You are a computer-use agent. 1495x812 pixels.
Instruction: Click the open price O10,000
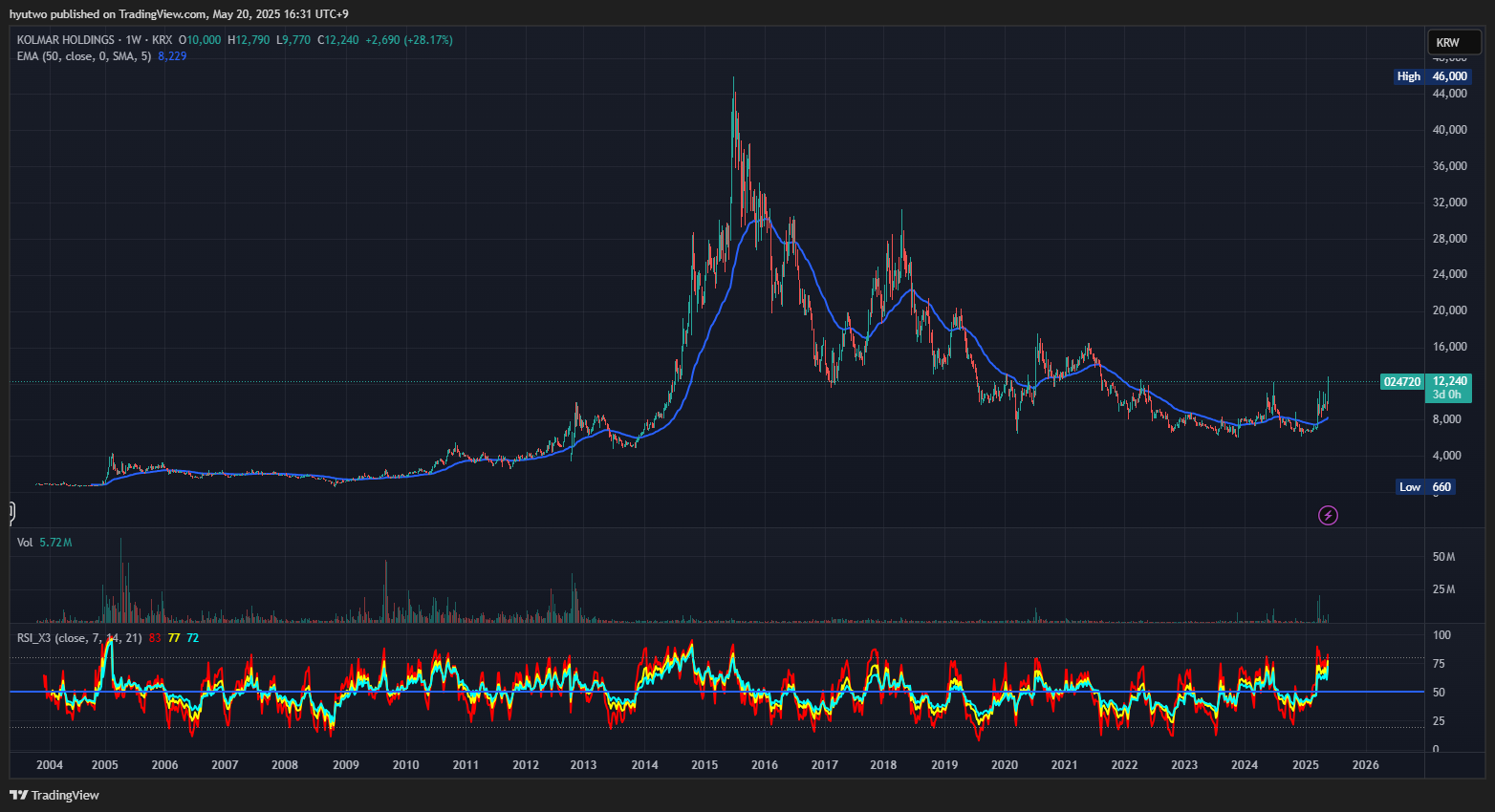[x=200, y=40]
